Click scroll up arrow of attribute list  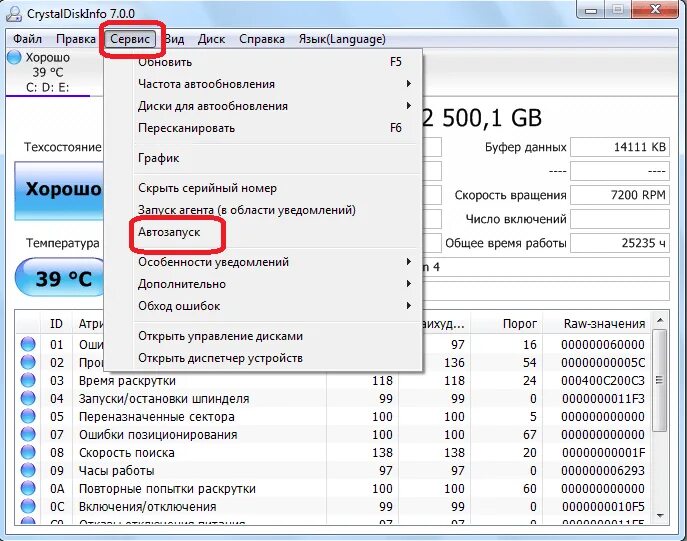(x=660, y=321)
